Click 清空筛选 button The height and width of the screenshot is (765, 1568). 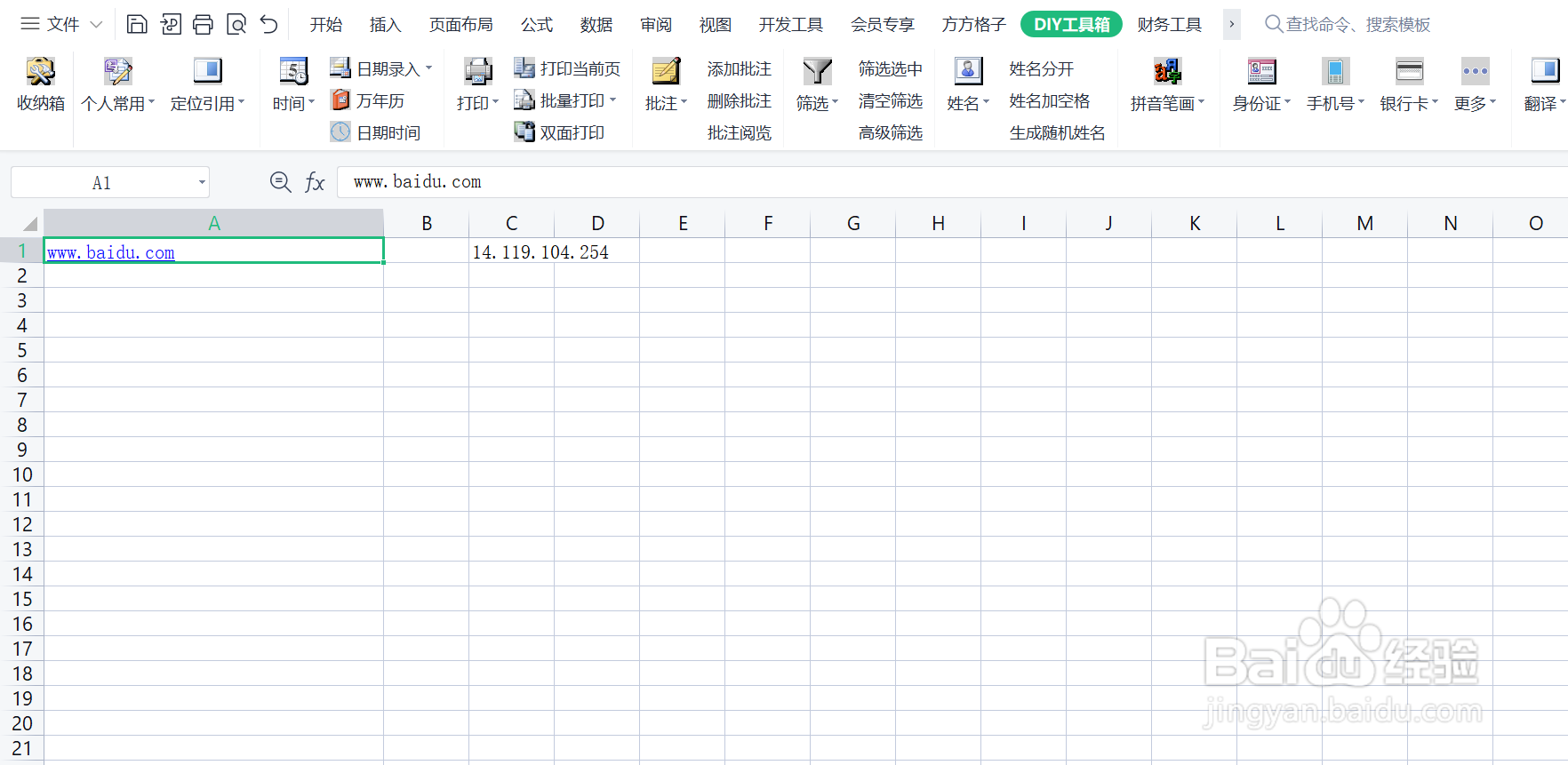pyautogui.click(x=891, y=100)
